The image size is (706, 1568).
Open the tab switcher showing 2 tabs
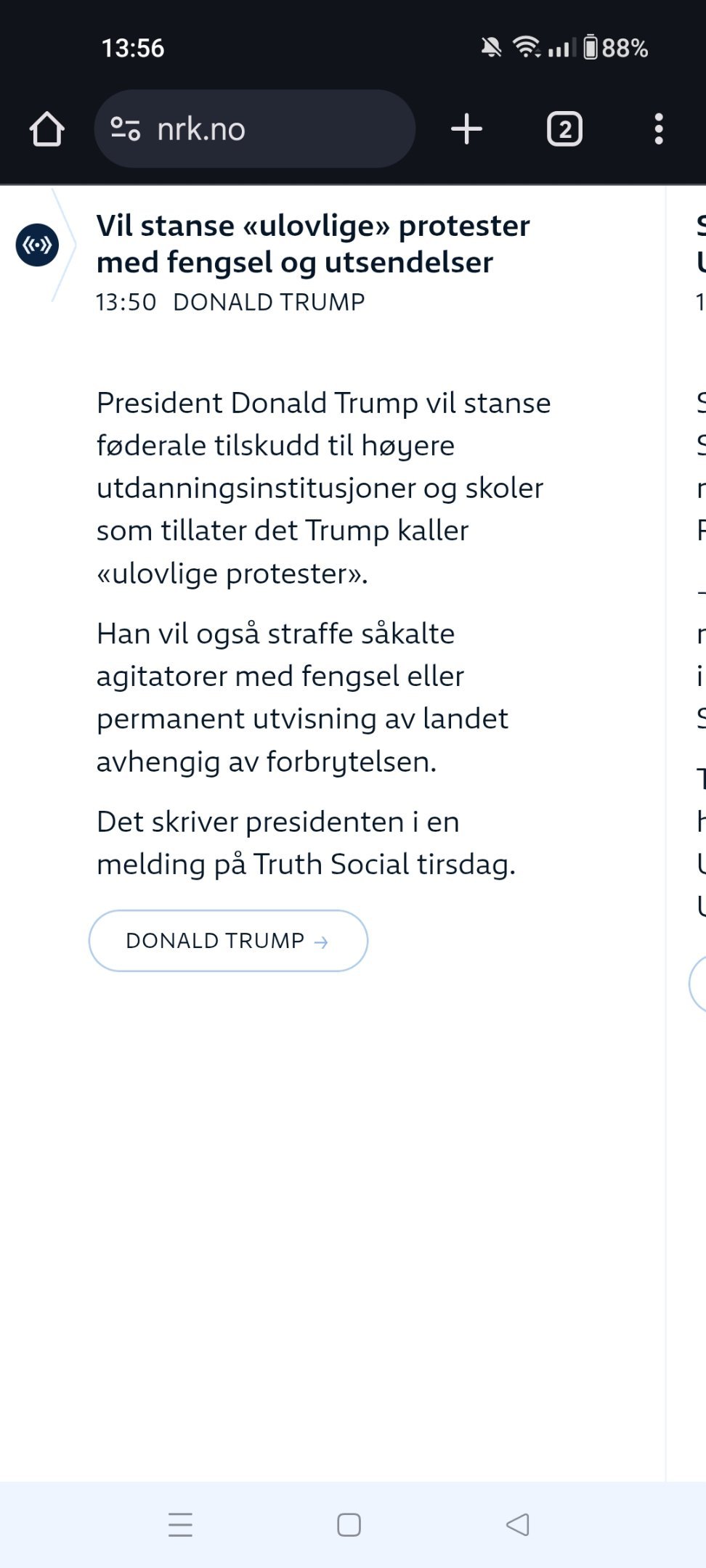pos(564,129)
